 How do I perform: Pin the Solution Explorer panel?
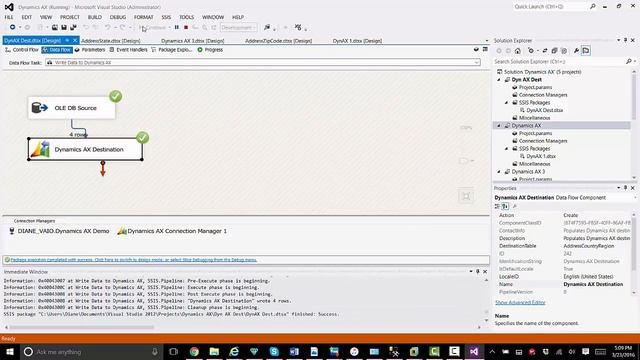pyautogui.click(x=625, y=40)
